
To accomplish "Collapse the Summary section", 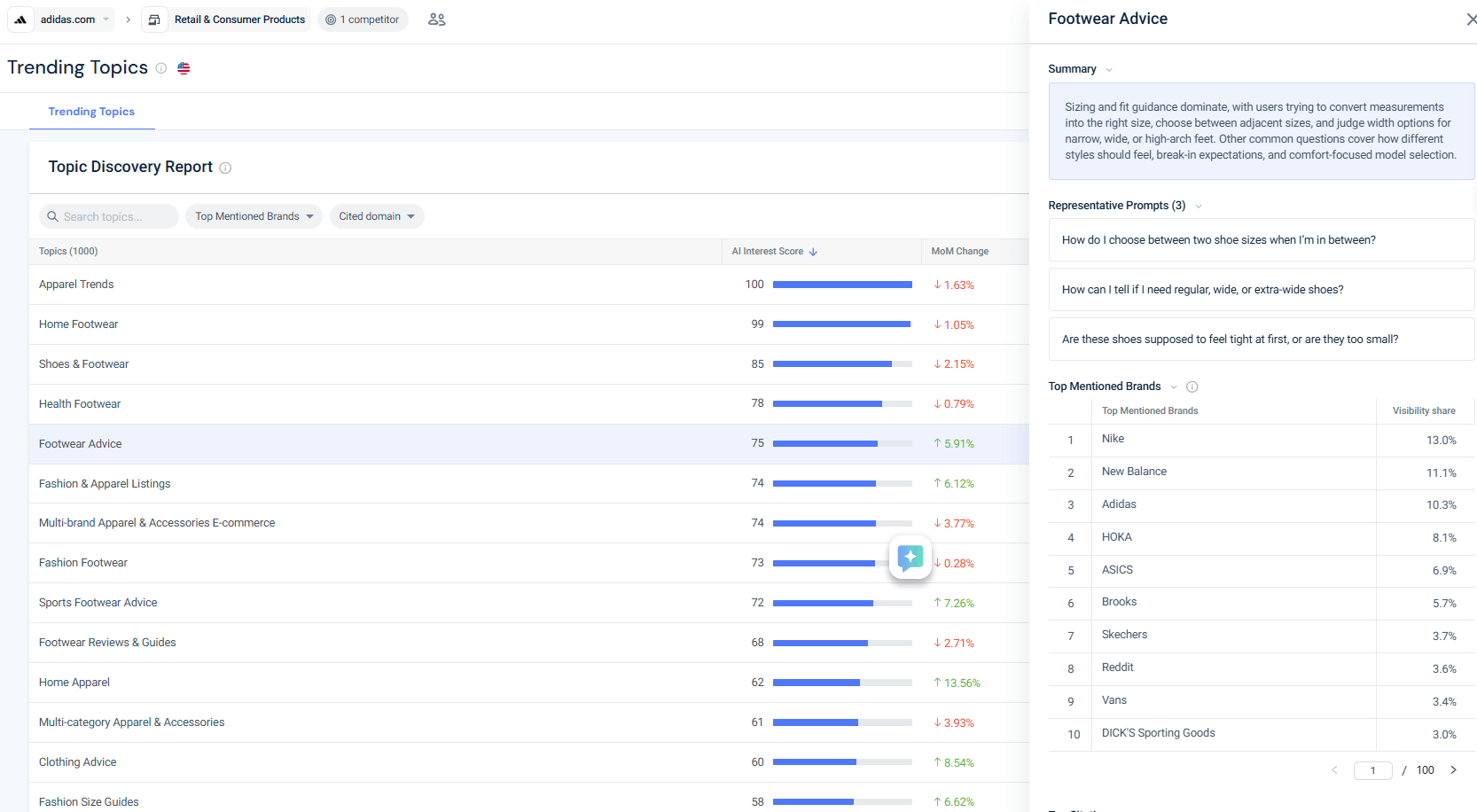I will 1109,70.
